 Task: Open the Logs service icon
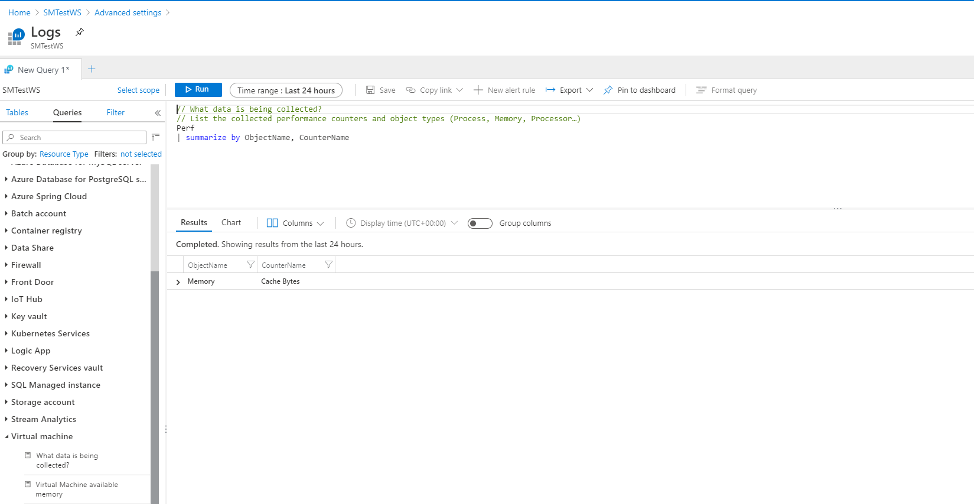click(x=16, y=36)
